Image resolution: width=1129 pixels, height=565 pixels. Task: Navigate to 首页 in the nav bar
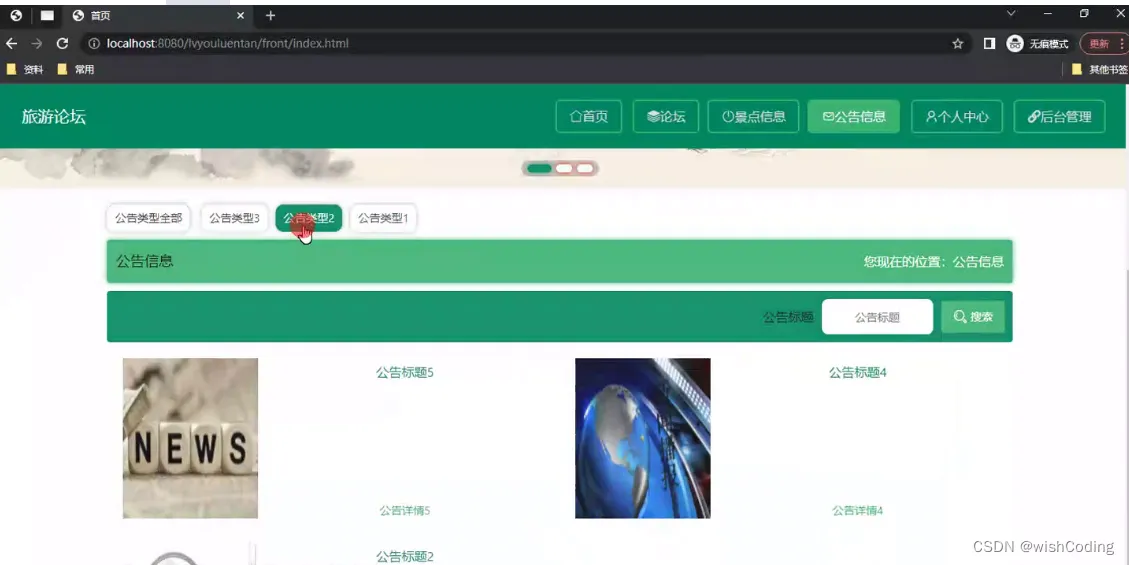point(588,117)
